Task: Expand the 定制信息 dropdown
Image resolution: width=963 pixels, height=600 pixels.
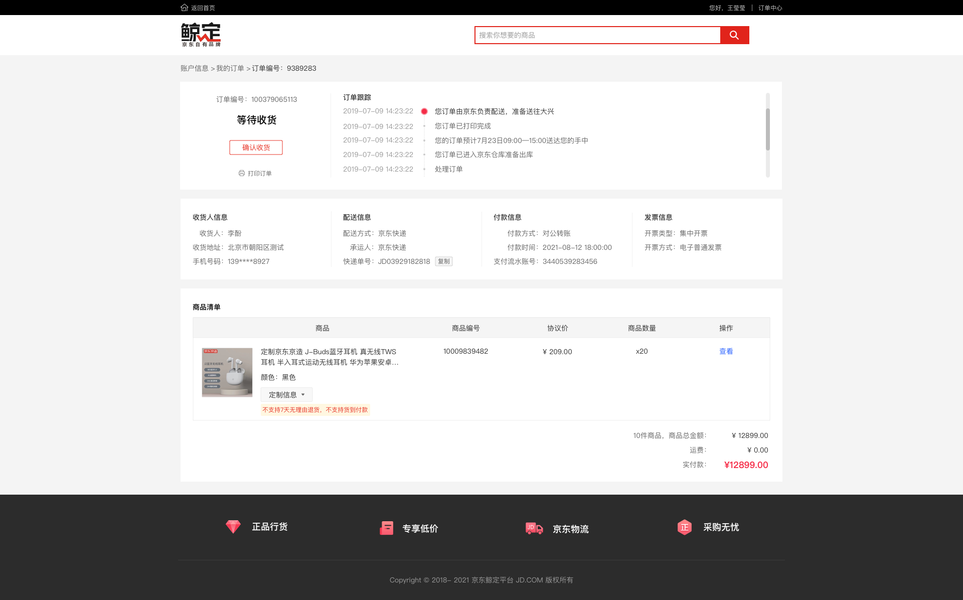Action: (x=286, y=394)
